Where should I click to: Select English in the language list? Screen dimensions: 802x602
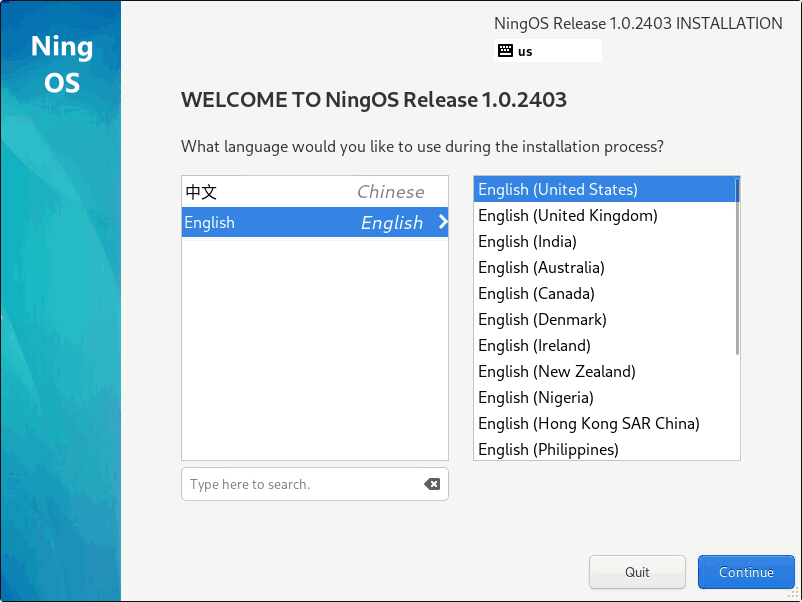315,222
